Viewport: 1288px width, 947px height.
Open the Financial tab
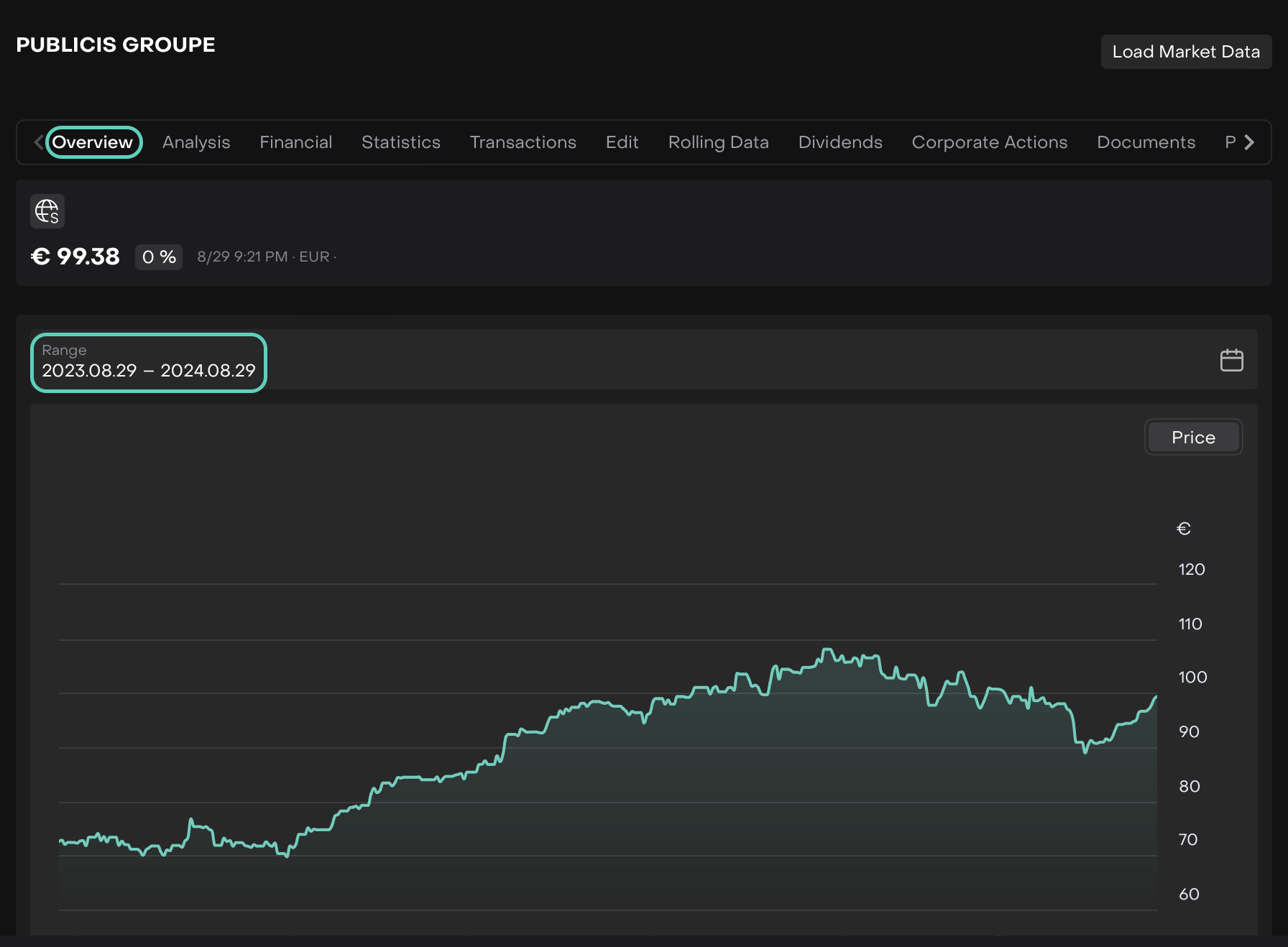(x=295, y=142)
